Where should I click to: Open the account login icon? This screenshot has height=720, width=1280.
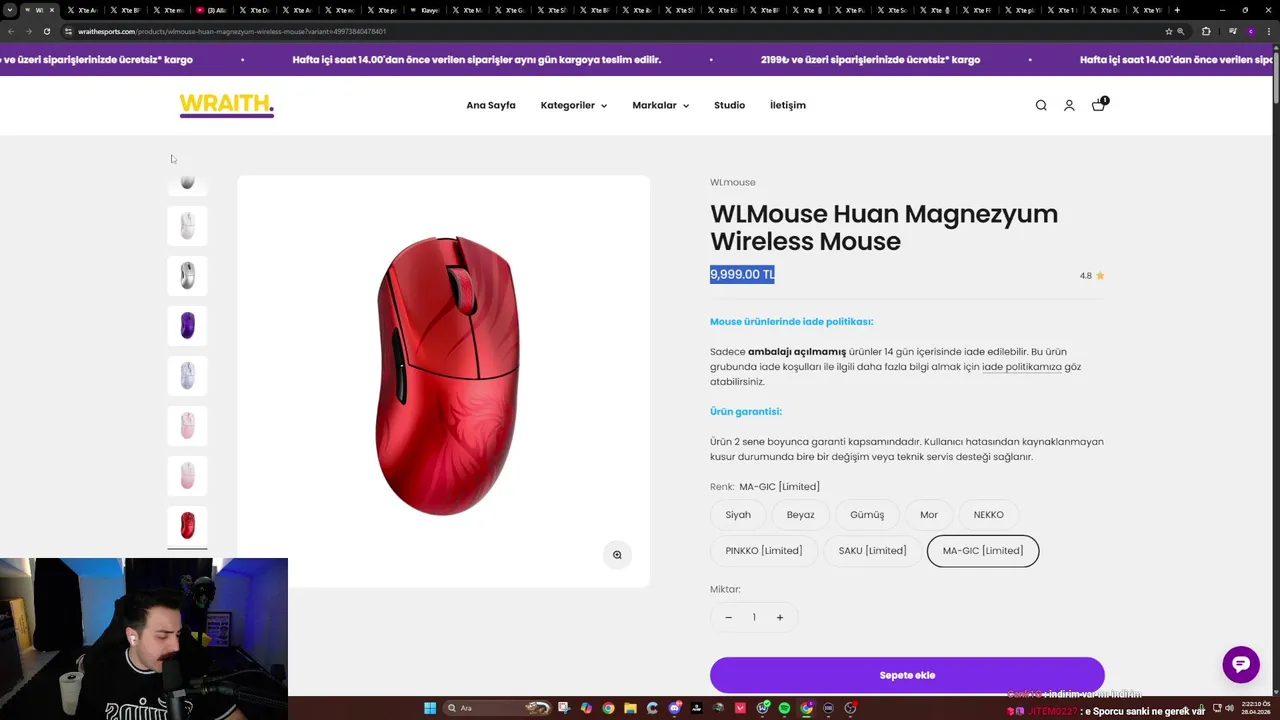tap(1069, 105)
